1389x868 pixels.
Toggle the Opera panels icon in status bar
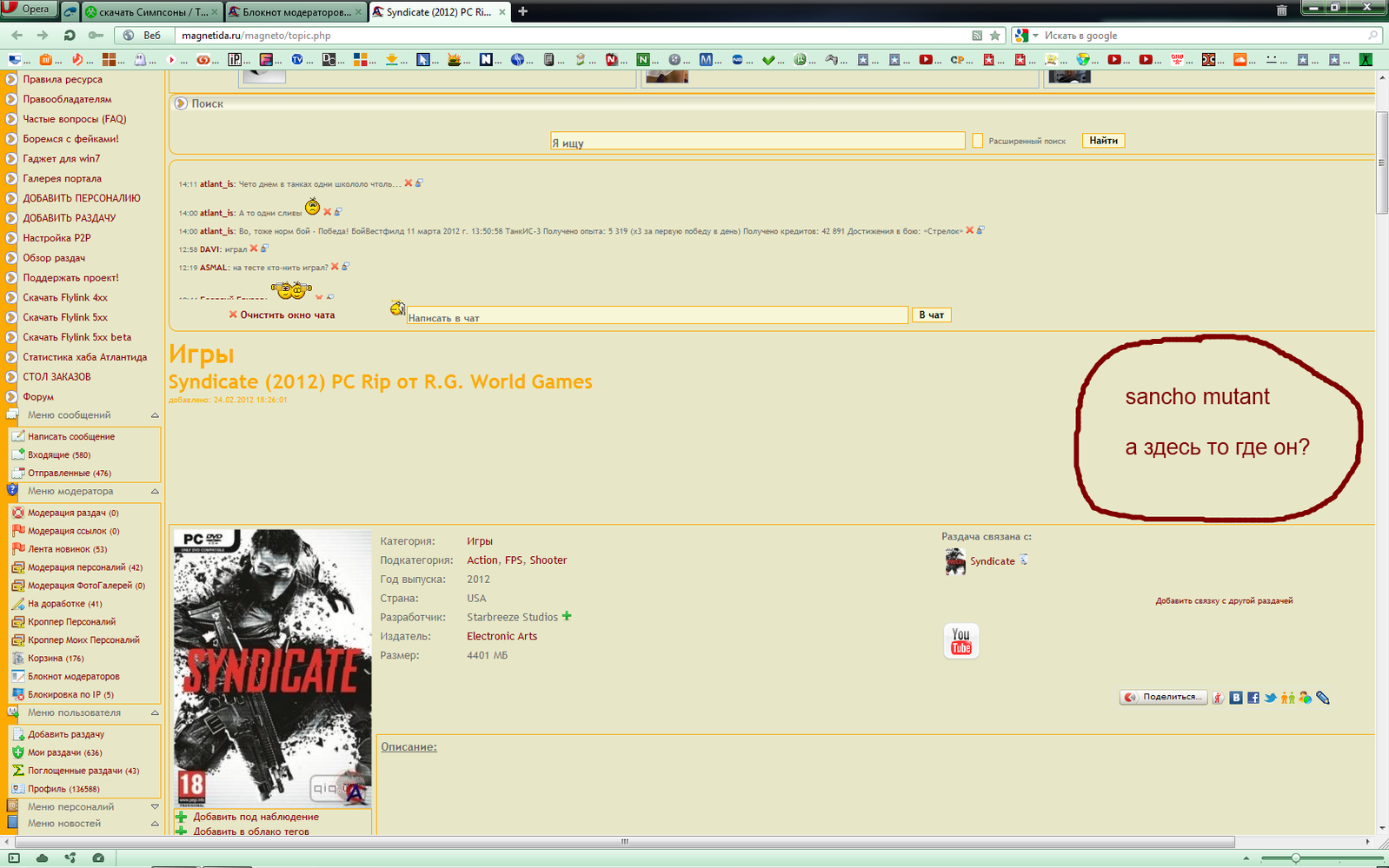14,858
